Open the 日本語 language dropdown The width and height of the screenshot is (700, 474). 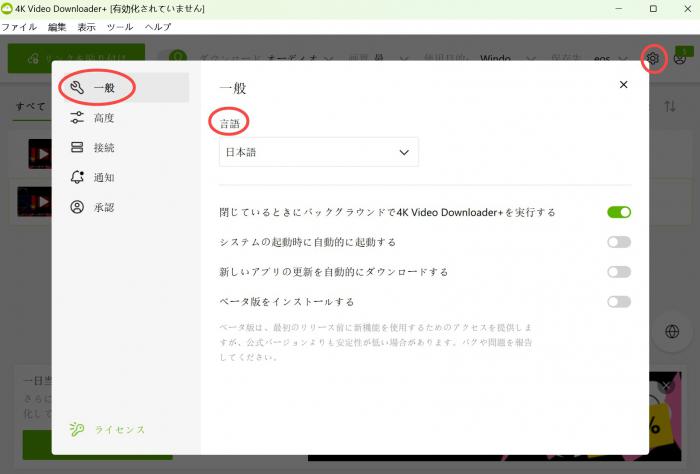(319, 152)
